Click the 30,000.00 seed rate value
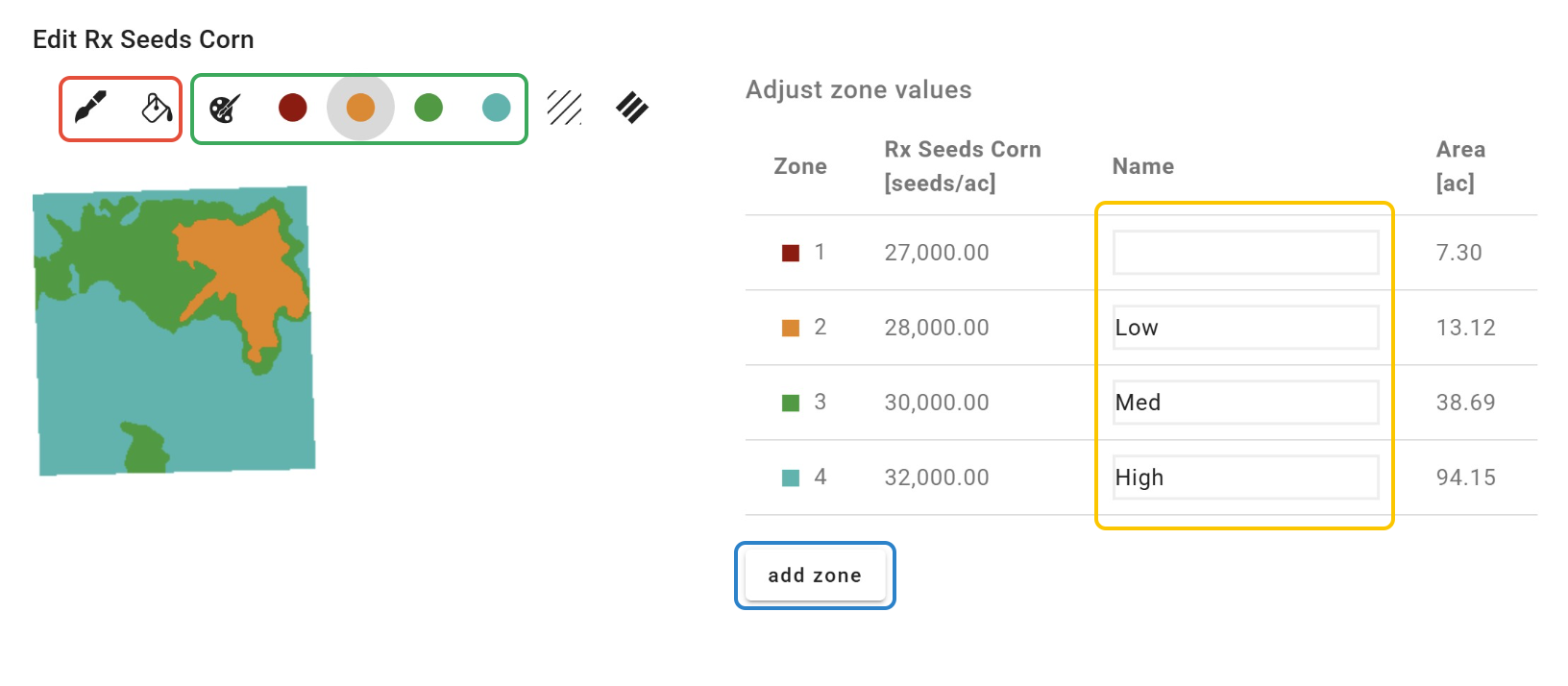1568x686 pixels. click(937, 403)
